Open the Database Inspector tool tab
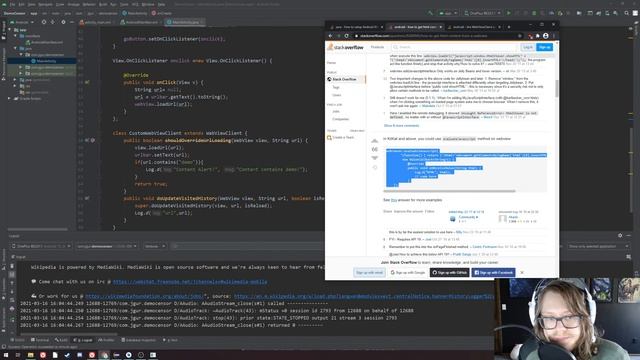The image size is (640, 360). click(139, 340)
